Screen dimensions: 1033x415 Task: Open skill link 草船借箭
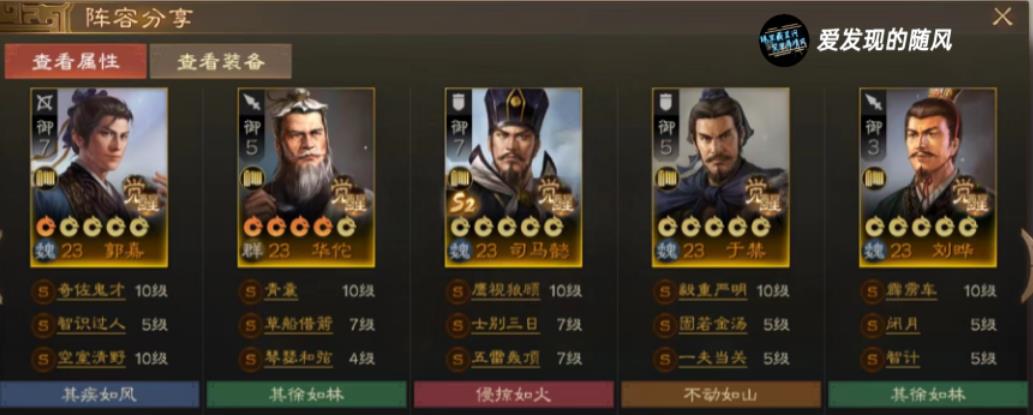pos(298,324)
